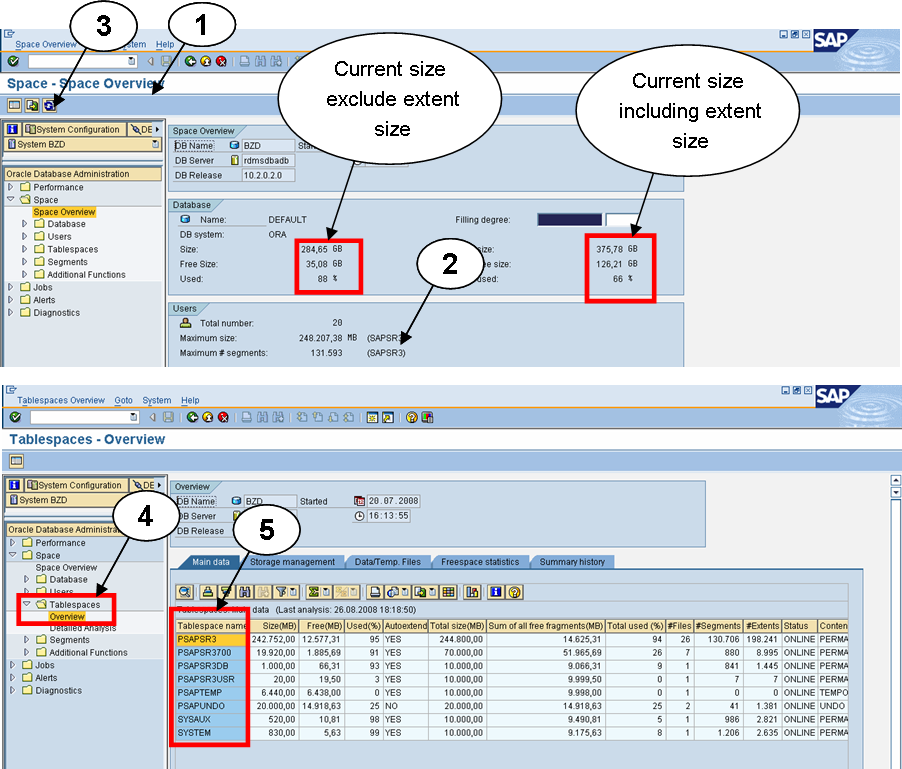Click Create new session icon in Tablespaces window
Screen dimensions: 902x769
tap(372, 417)
